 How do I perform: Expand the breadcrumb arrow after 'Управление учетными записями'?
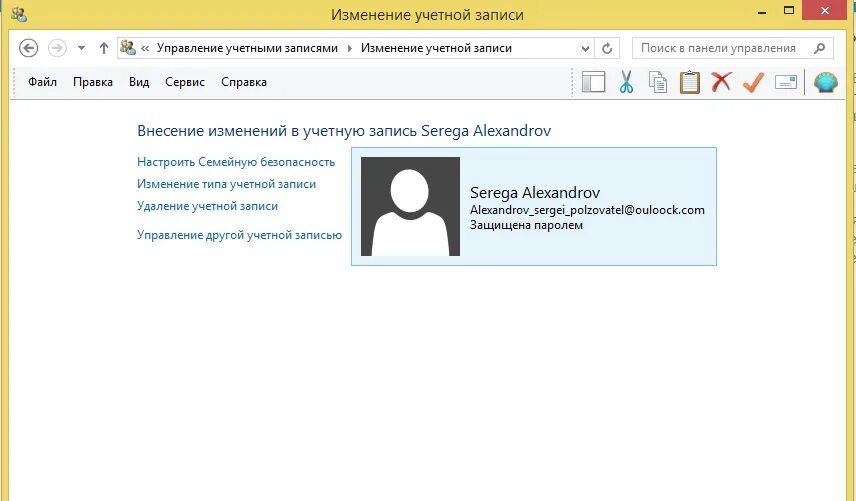[x=350, y=48]
